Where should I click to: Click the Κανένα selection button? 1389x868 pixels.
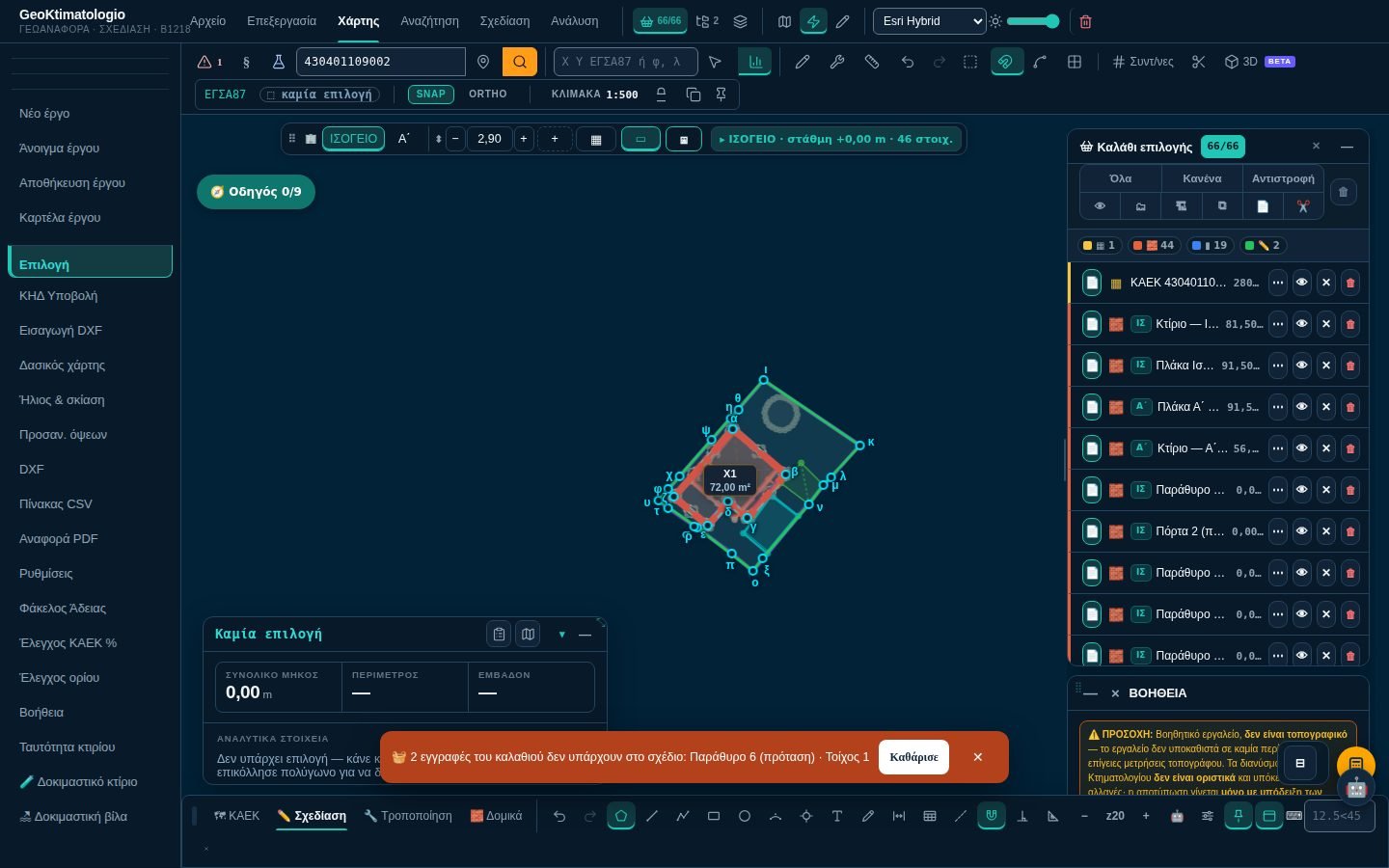(1202, 178)
